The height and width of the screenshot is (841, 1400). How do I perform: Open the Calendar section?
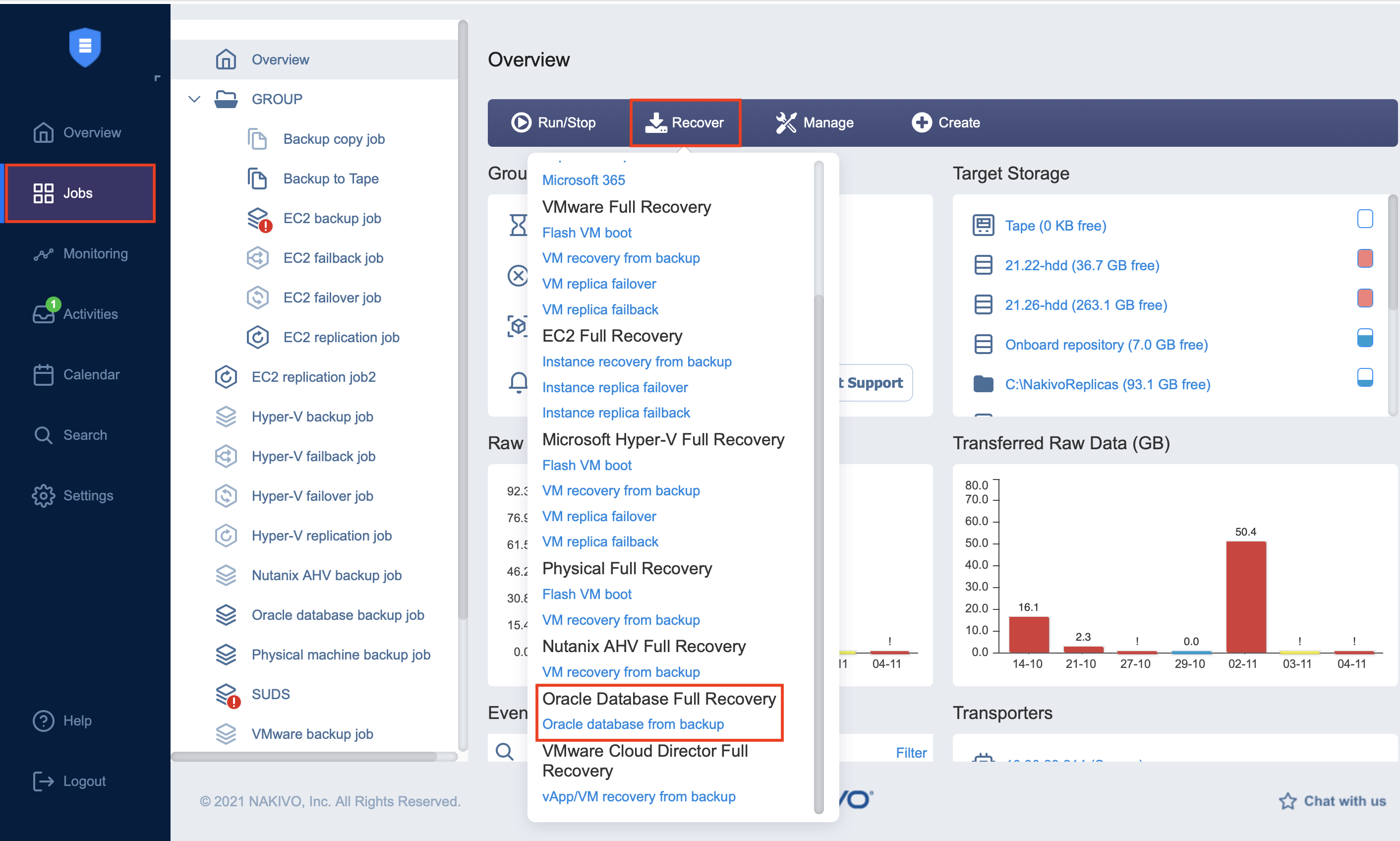76,374
